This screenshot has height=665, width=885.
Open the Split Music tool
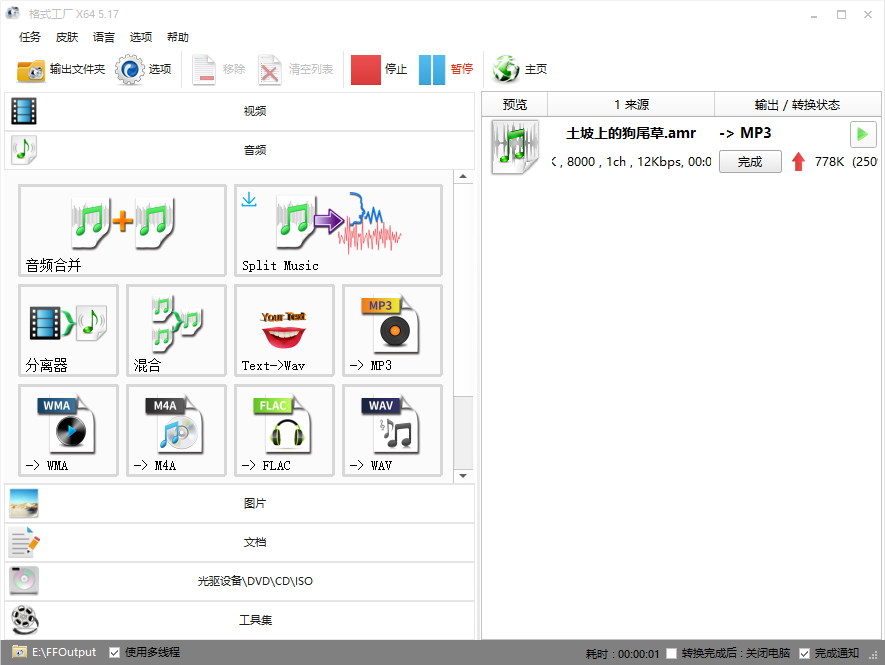[x=337, y=230]
